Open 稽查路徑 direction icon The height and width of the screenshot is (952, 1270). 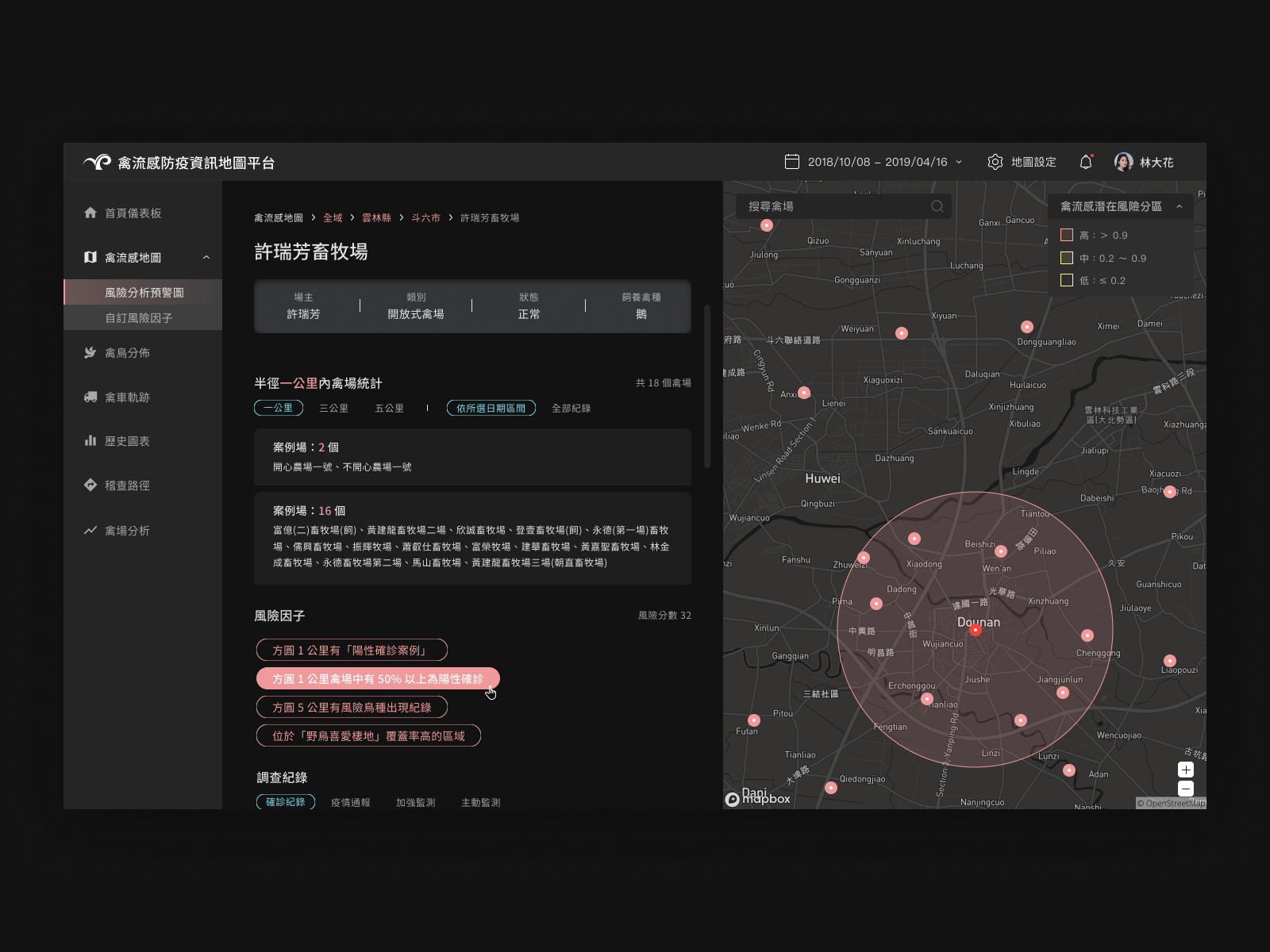(x=90, y=485)
